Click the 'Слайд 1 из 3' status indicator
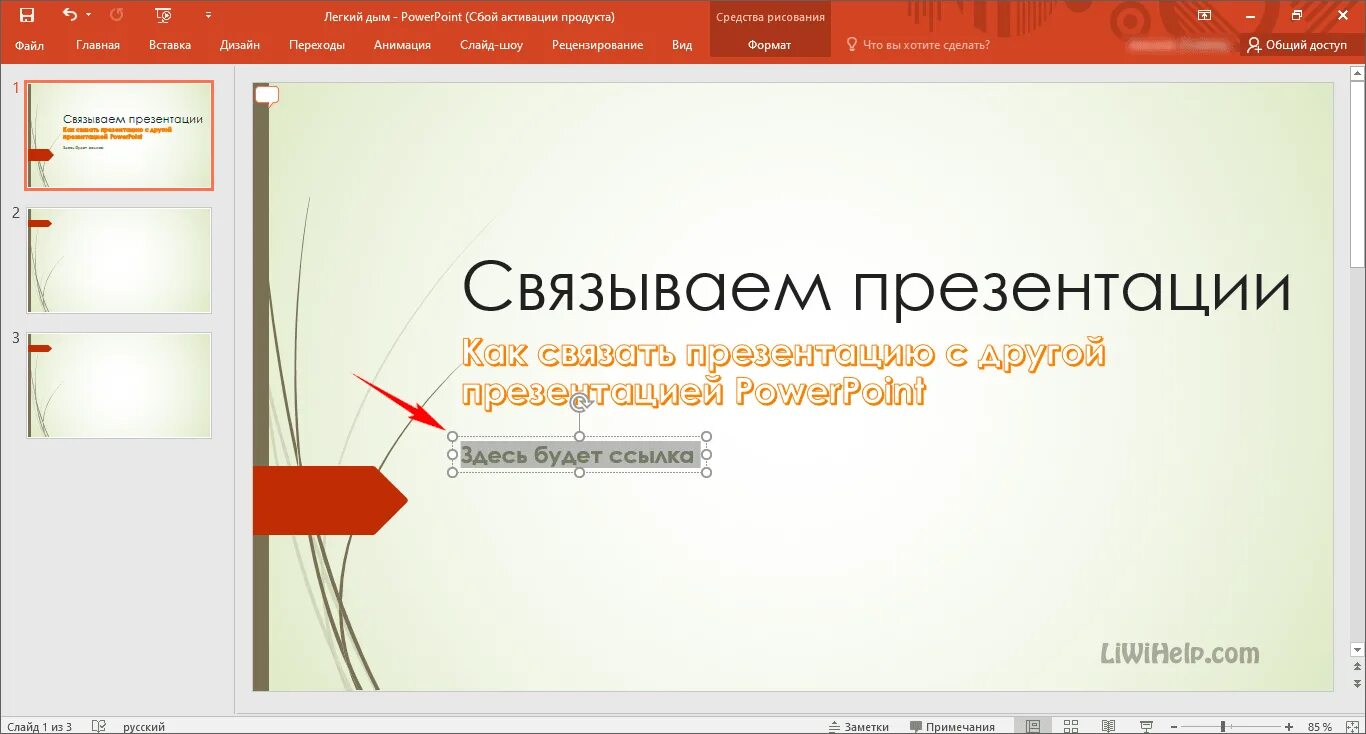 pyautogui.click(x=39, y=726)
